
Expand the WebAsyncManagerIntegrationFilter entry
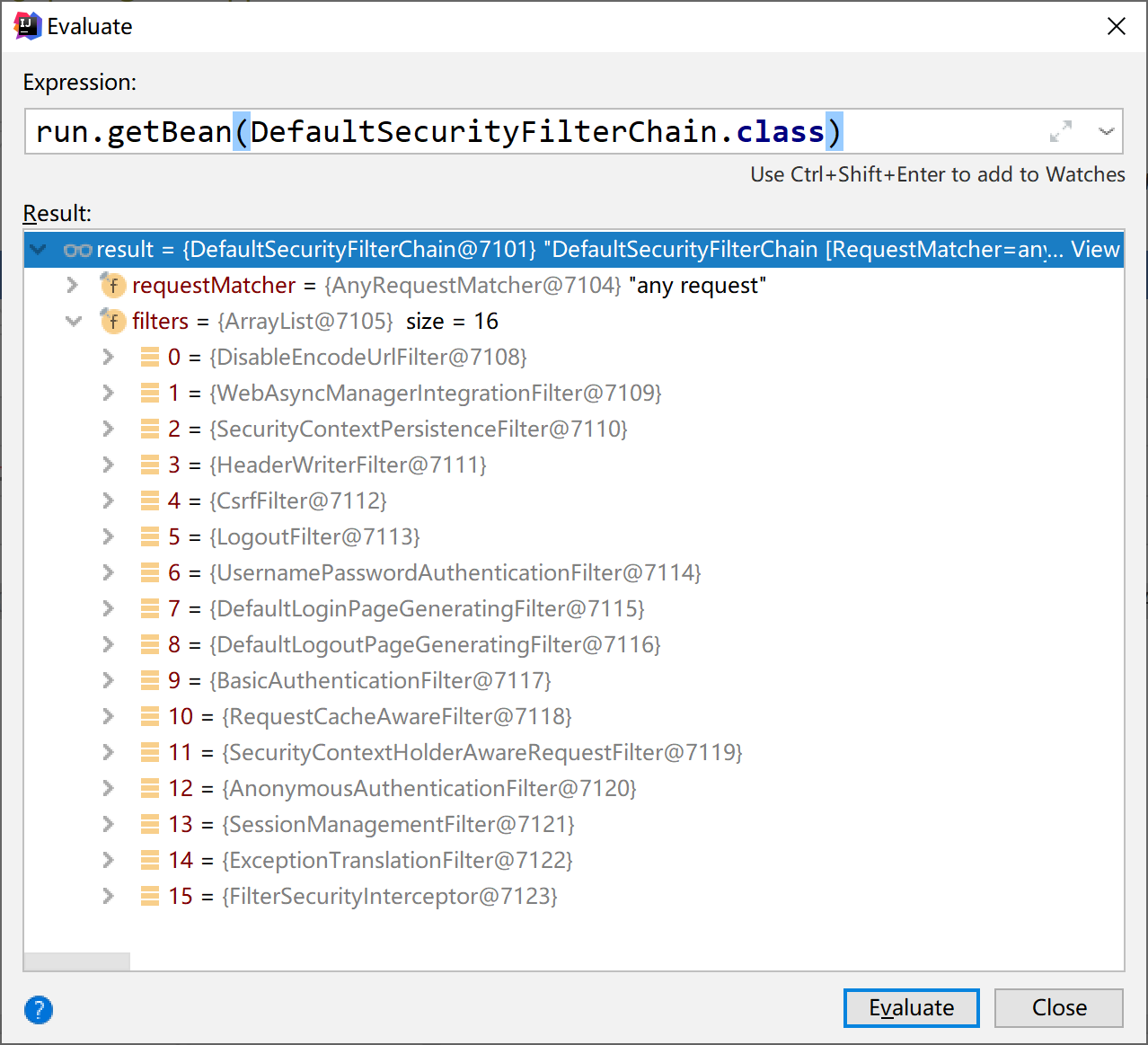coord(109,393)
